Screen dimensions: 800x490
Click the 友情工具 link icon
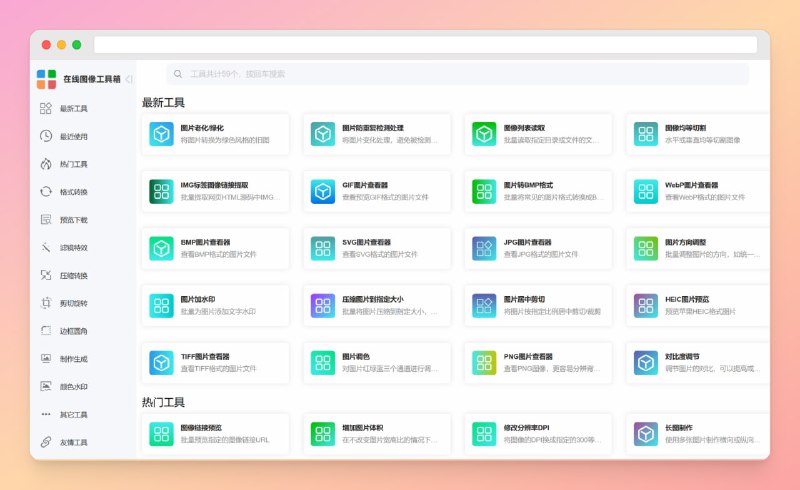pos(46,442)
